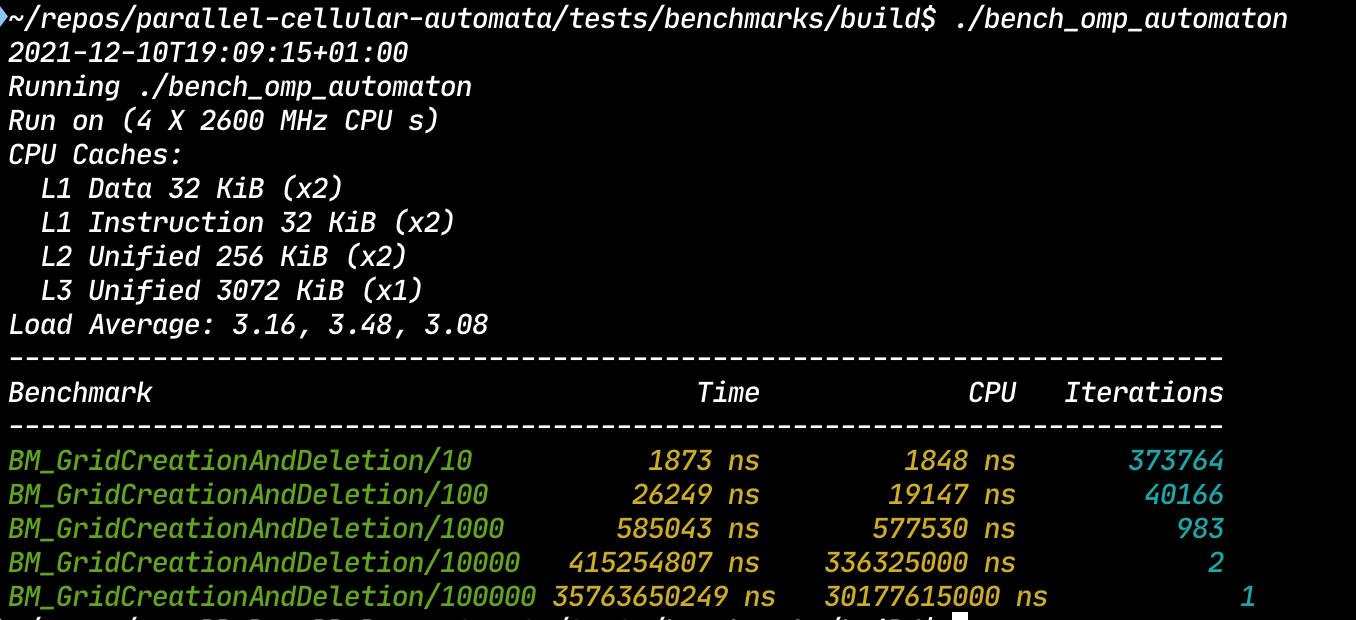
Task: Click the CPU value 336325000 ns
Action: [920, 563]
